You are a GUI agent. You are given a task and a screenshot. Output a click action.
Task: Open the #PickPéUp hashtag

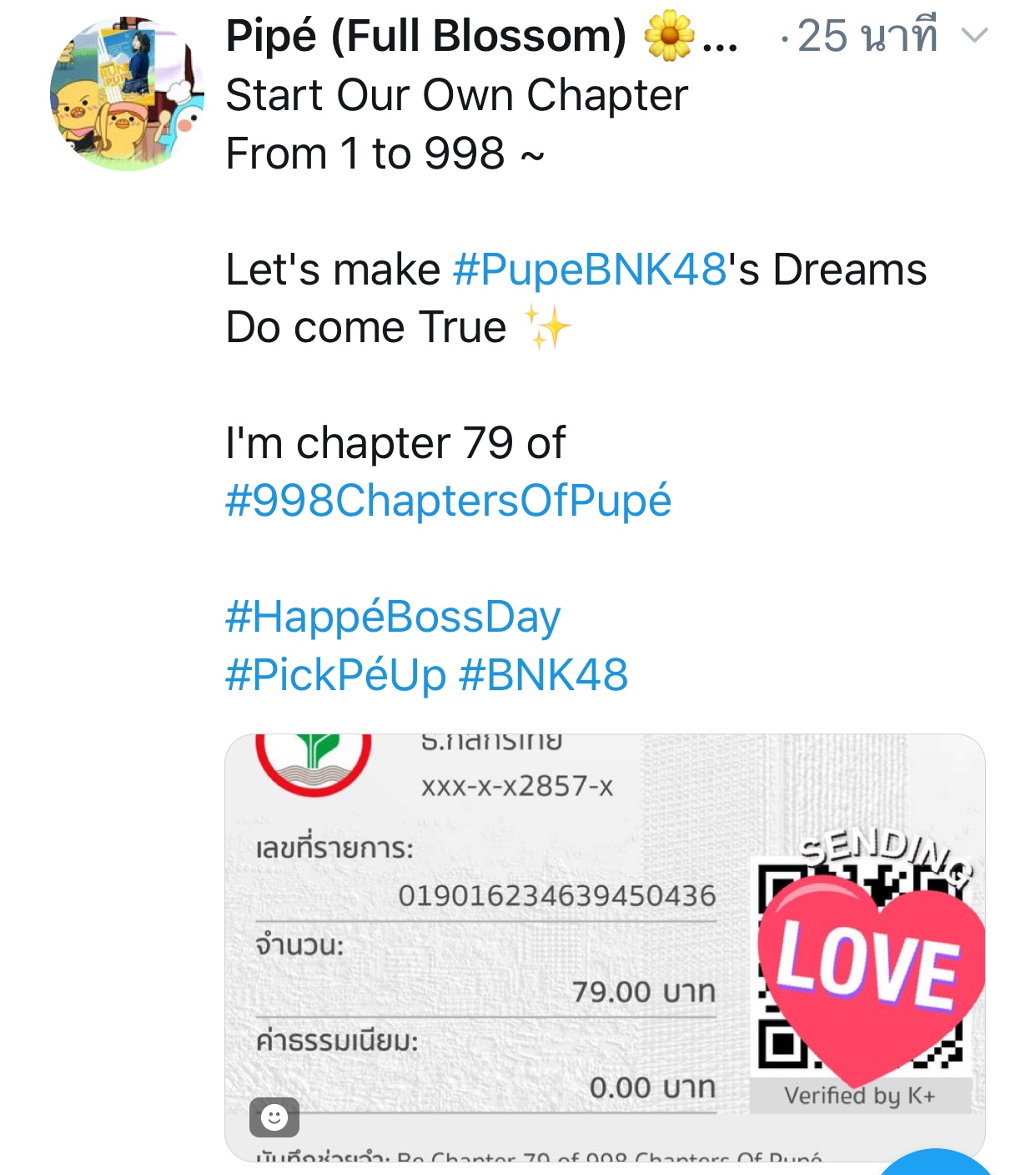pos(335,675)
